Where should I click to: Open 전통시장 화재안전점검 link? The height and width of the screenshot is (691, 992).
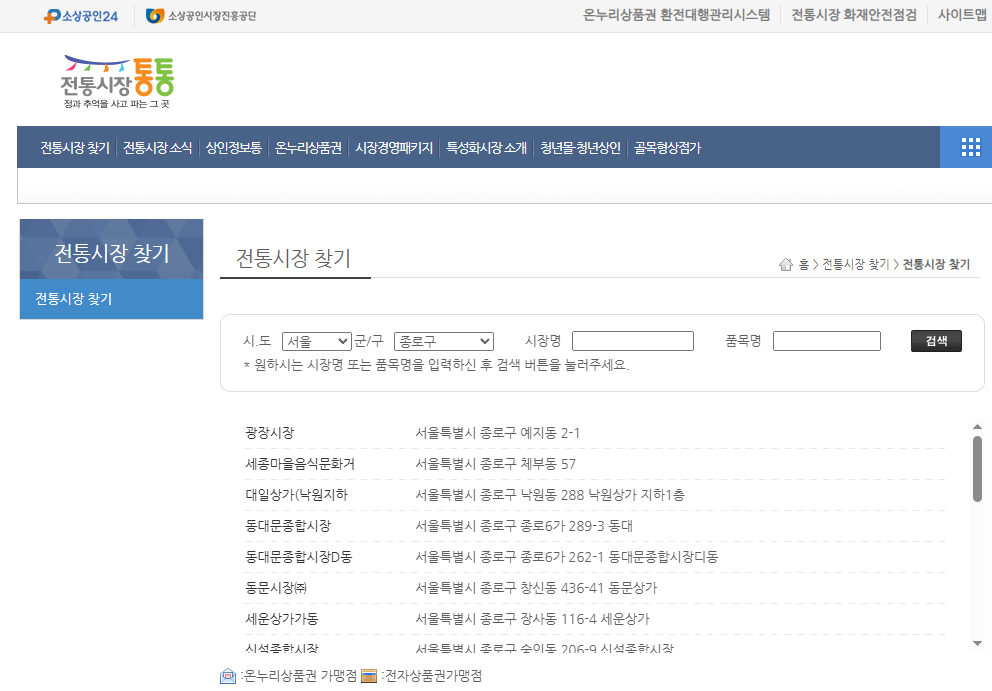(x=854, y=15)
